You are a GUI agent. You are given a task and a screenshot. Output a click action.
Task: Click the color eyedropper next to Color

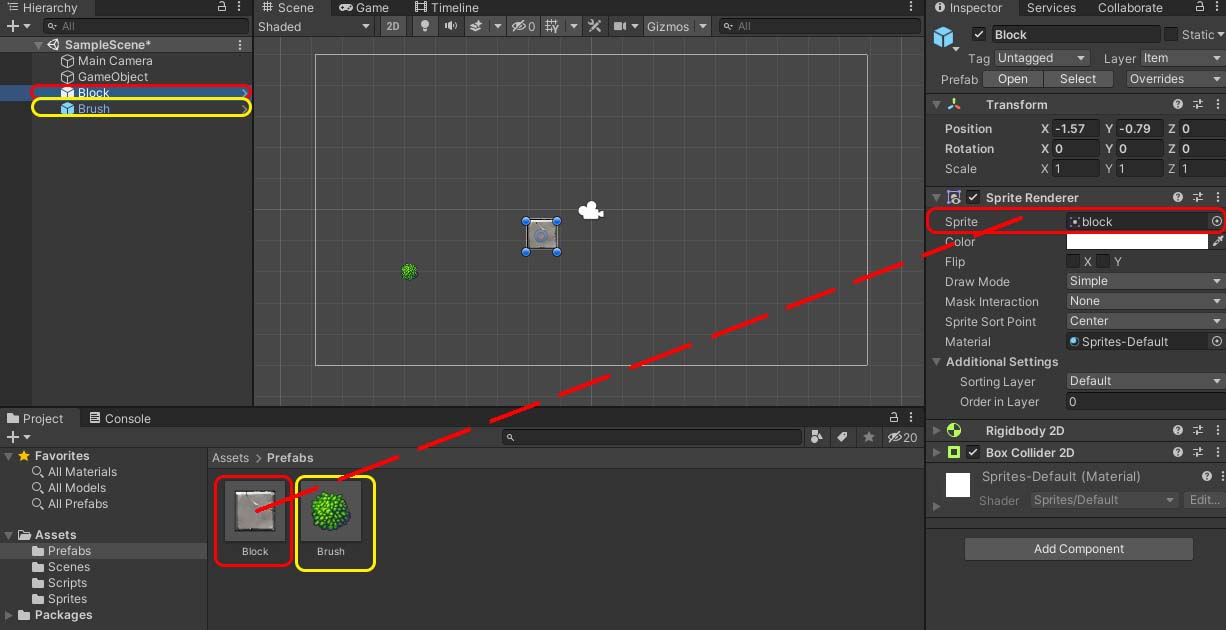tap(1217, 242)
